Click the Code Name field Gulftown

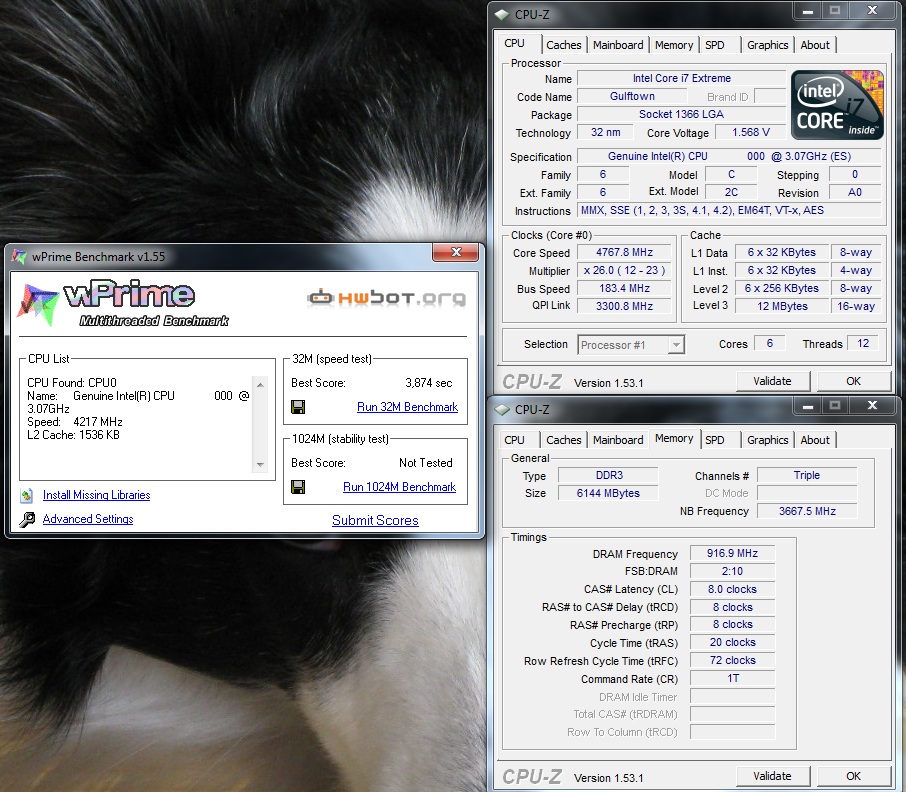[x=632, y=96]
